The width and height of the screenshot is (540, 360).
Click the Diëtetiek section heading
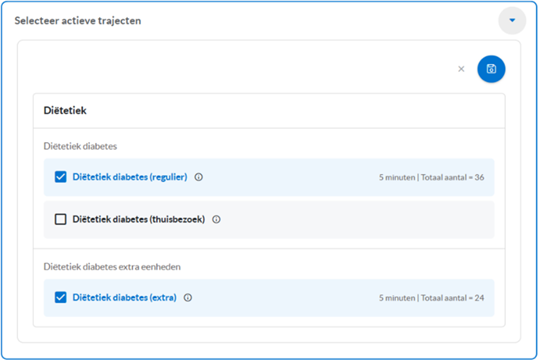coord(65,111)
